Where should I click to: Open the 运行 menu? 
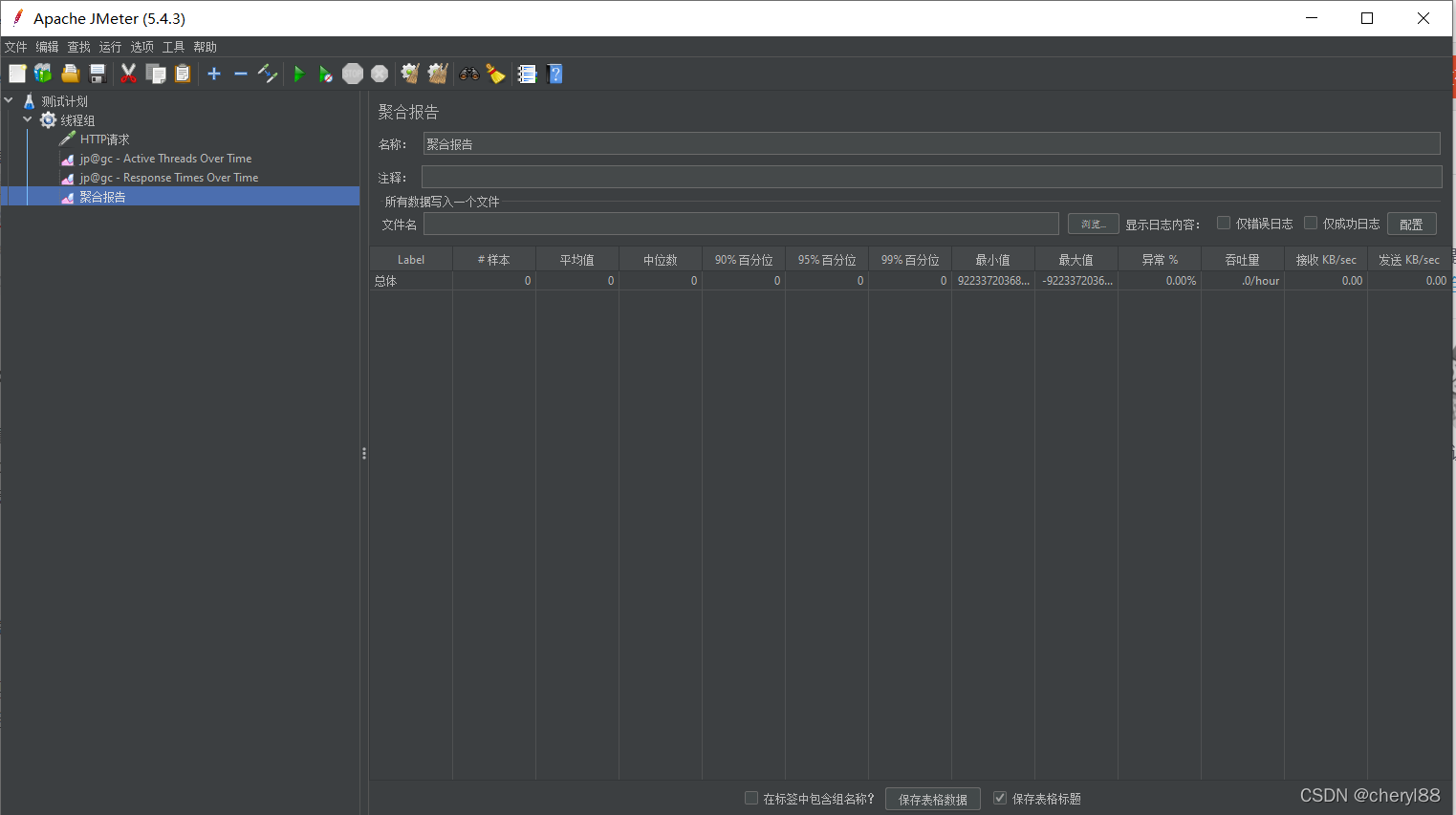(110, 47)
